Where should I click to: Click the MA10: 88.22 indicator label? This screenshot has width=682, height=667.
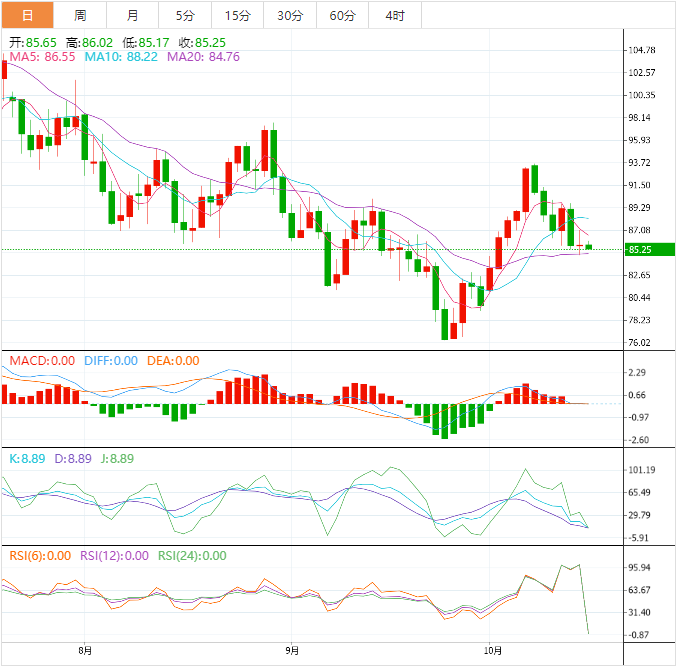121,57
